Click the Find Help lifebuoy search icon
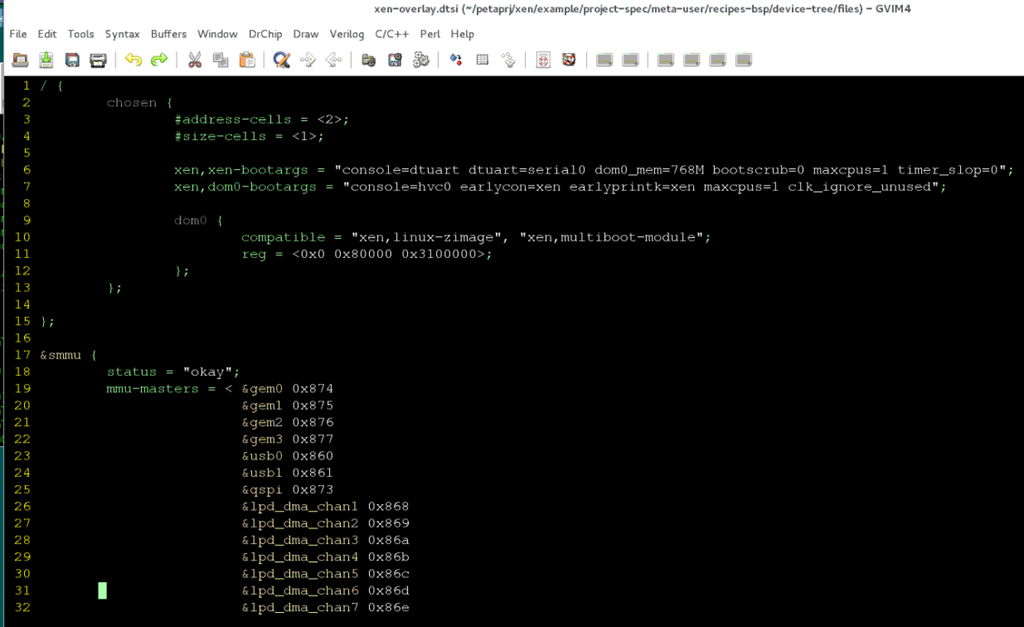 pos(569,60)
